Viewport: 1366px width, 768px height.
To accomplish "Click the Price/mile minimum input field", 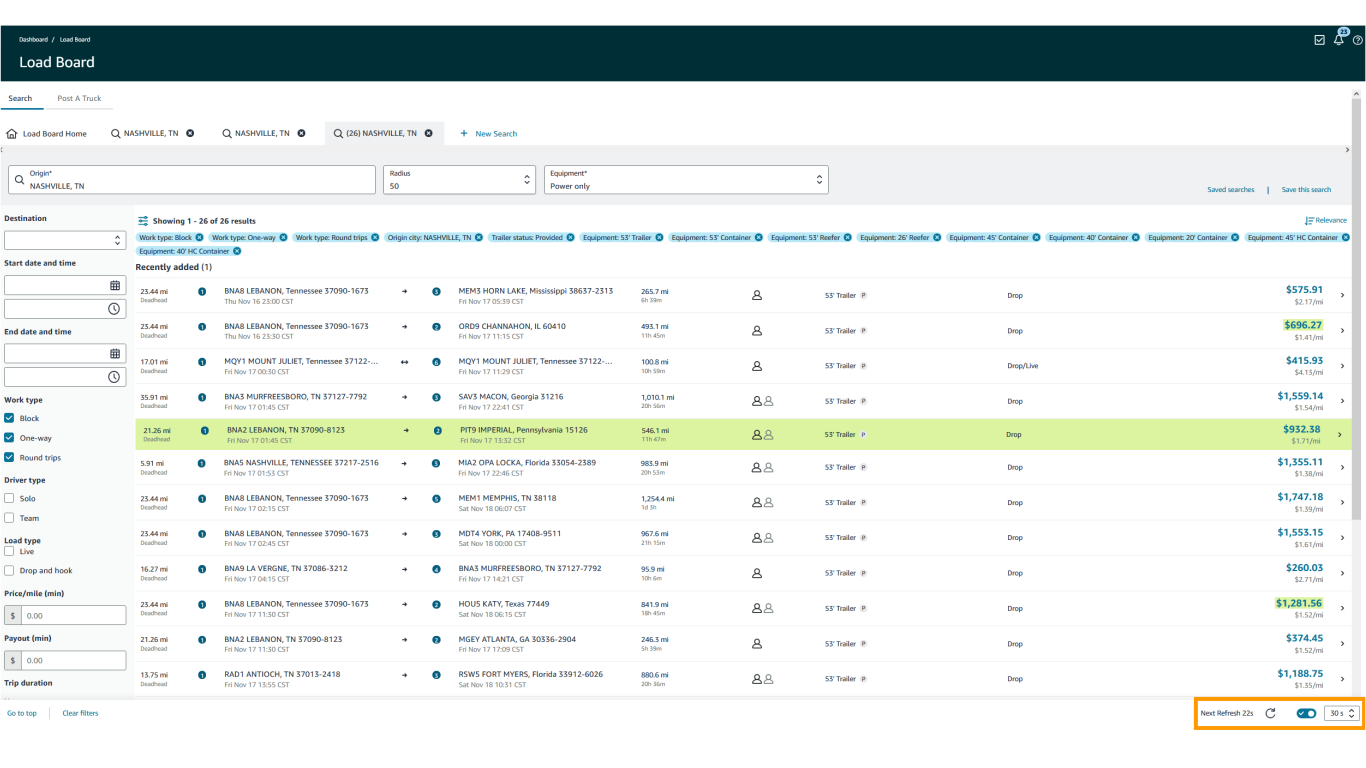I will [72, 616].
